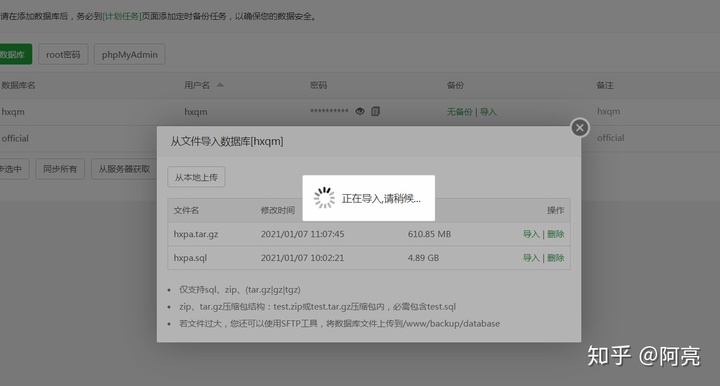Click the loading spinner icon
Viewport: 720px width, 386px height.
tap(324, 198)
